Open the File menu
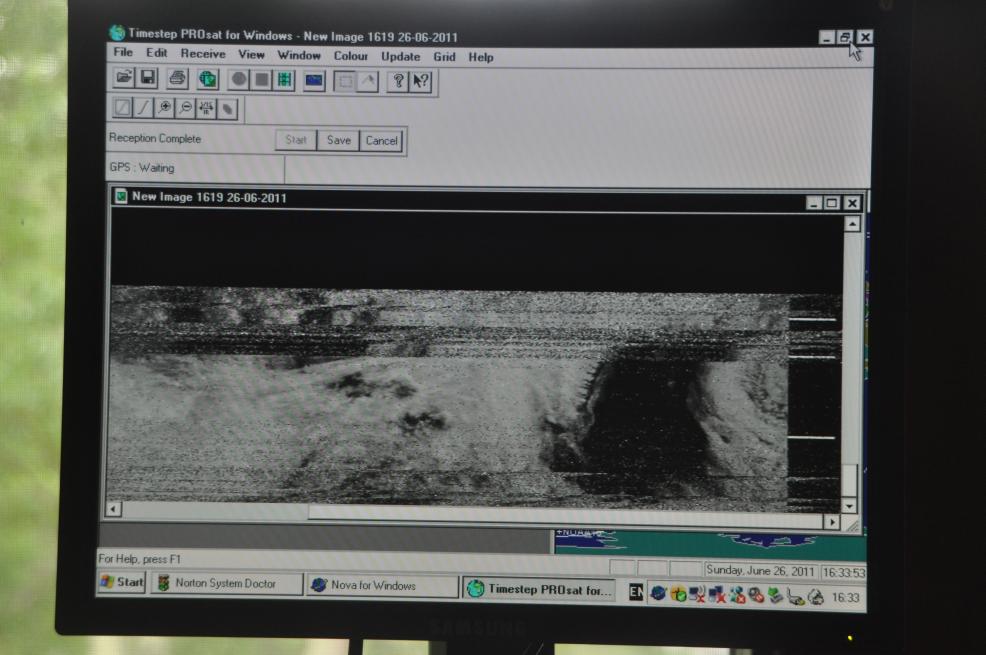Viewport: 986px width, 655px height. (x=123, y=52)
